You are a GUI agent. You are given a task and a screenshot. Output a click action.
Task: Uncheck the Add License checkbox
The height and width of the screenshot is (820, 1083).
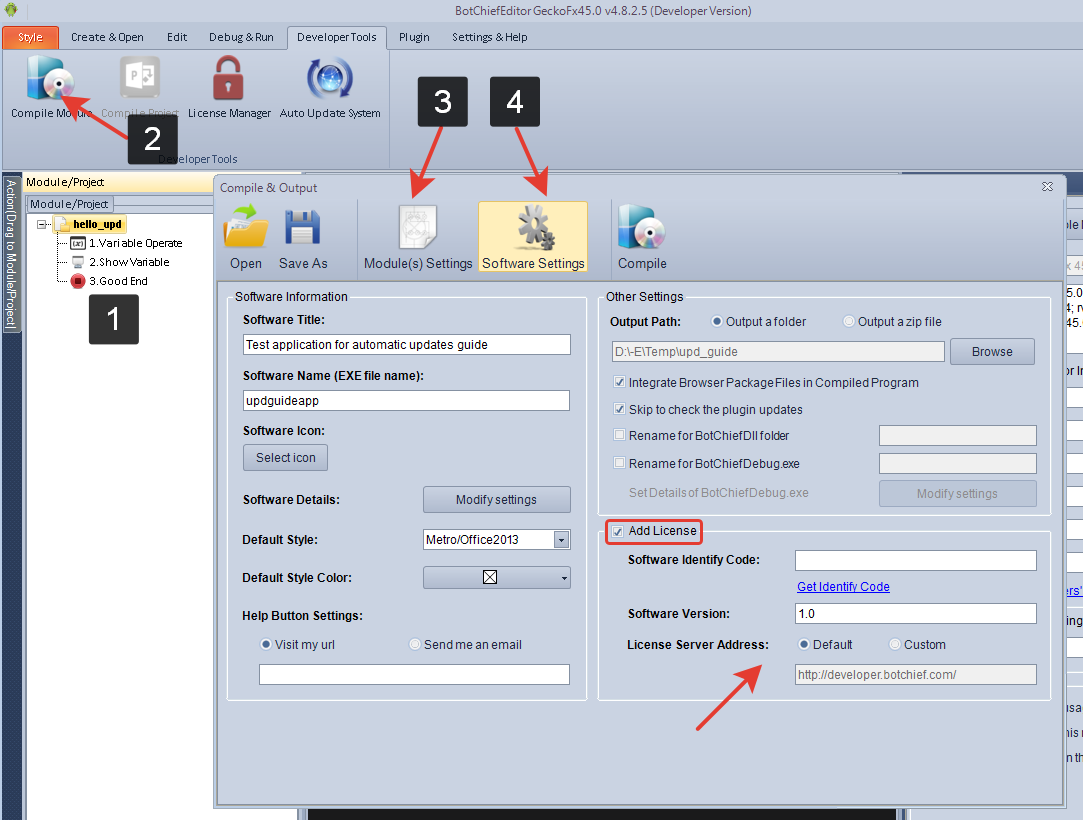click(618, 531)
